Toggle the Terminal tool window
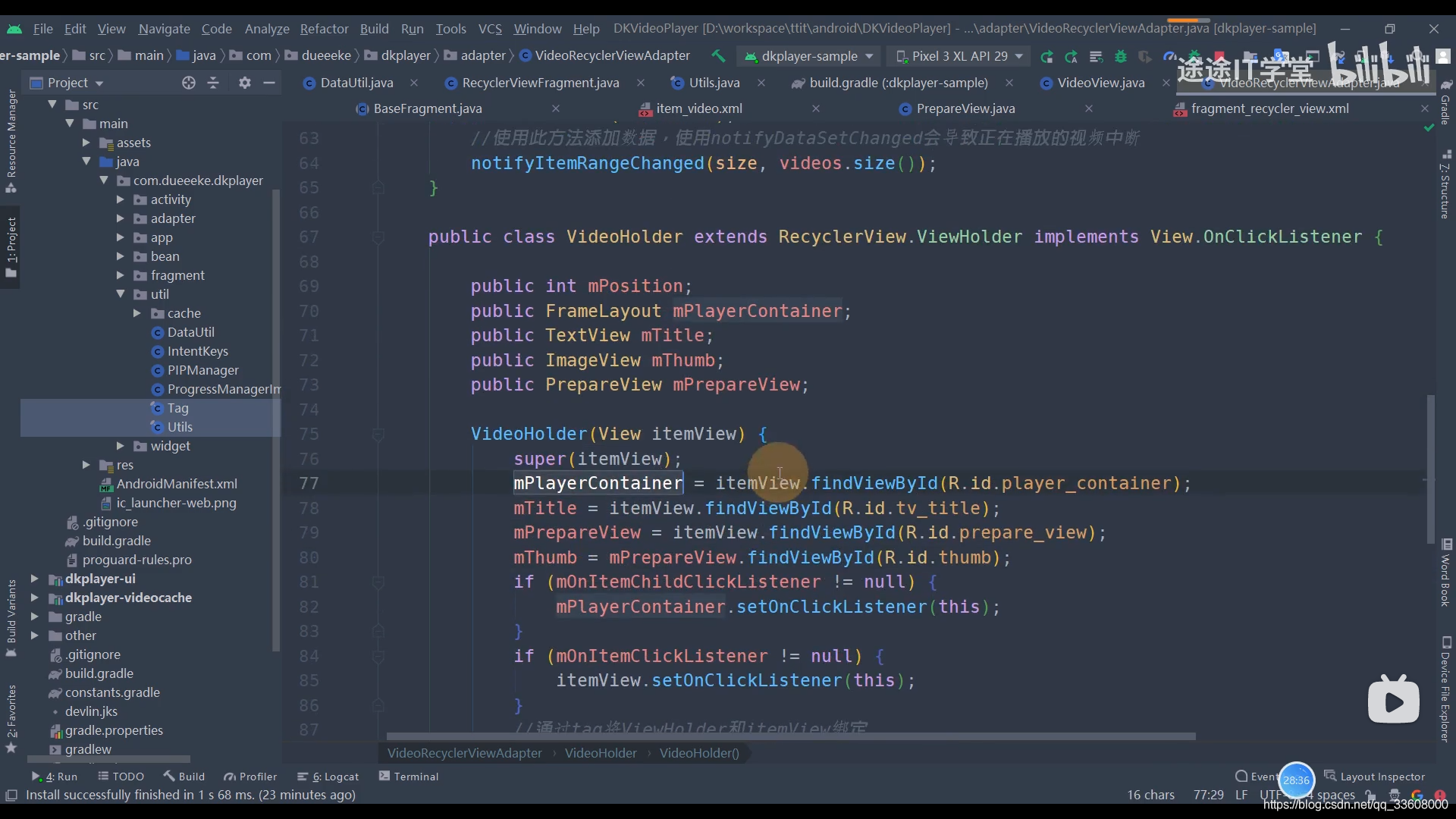Image resolution: width=1456 pixels, height=819 pixels. click(x=409, y=777)
